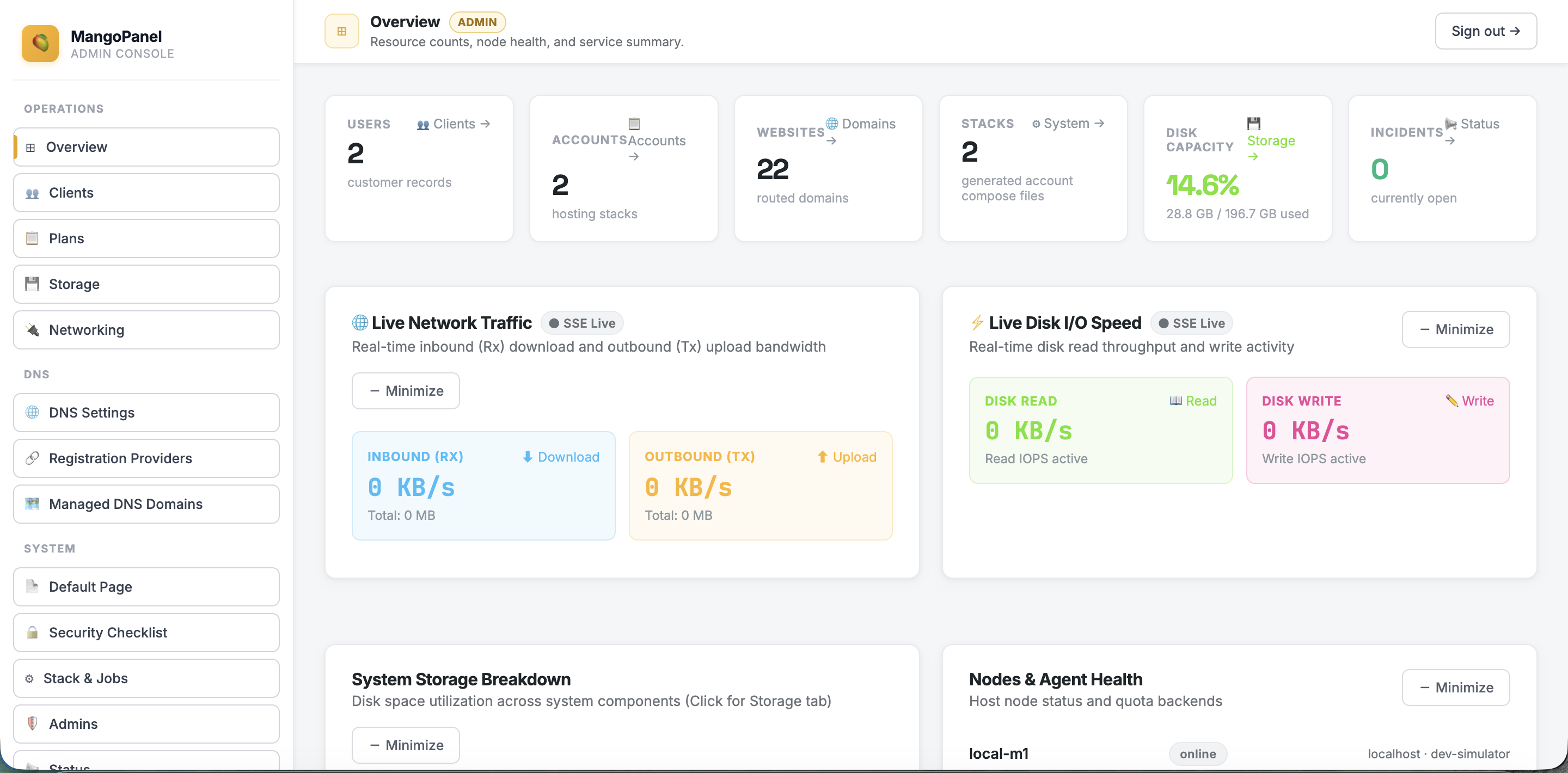Collapse the Live Disk I/O Speed panel
The height and width of the screenshot is (773, 1568).
pyautogui.click(x=1455, y=329)
